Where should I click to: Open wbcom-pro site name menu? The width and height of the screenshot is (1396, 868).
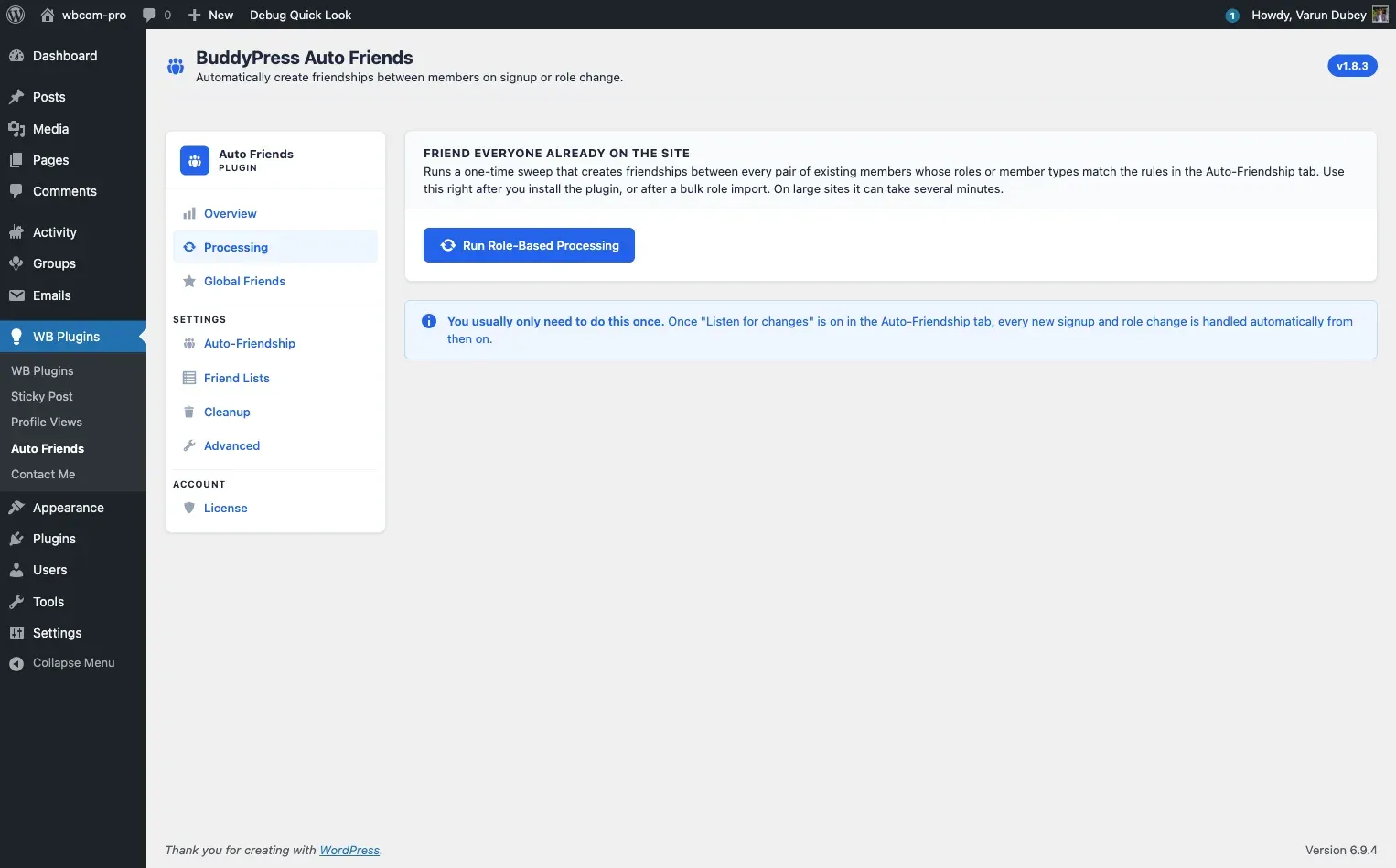94,15
